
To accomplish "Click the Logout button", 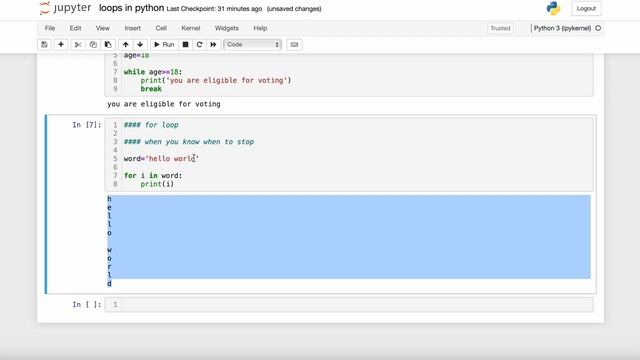I will (x=586, y=9).
